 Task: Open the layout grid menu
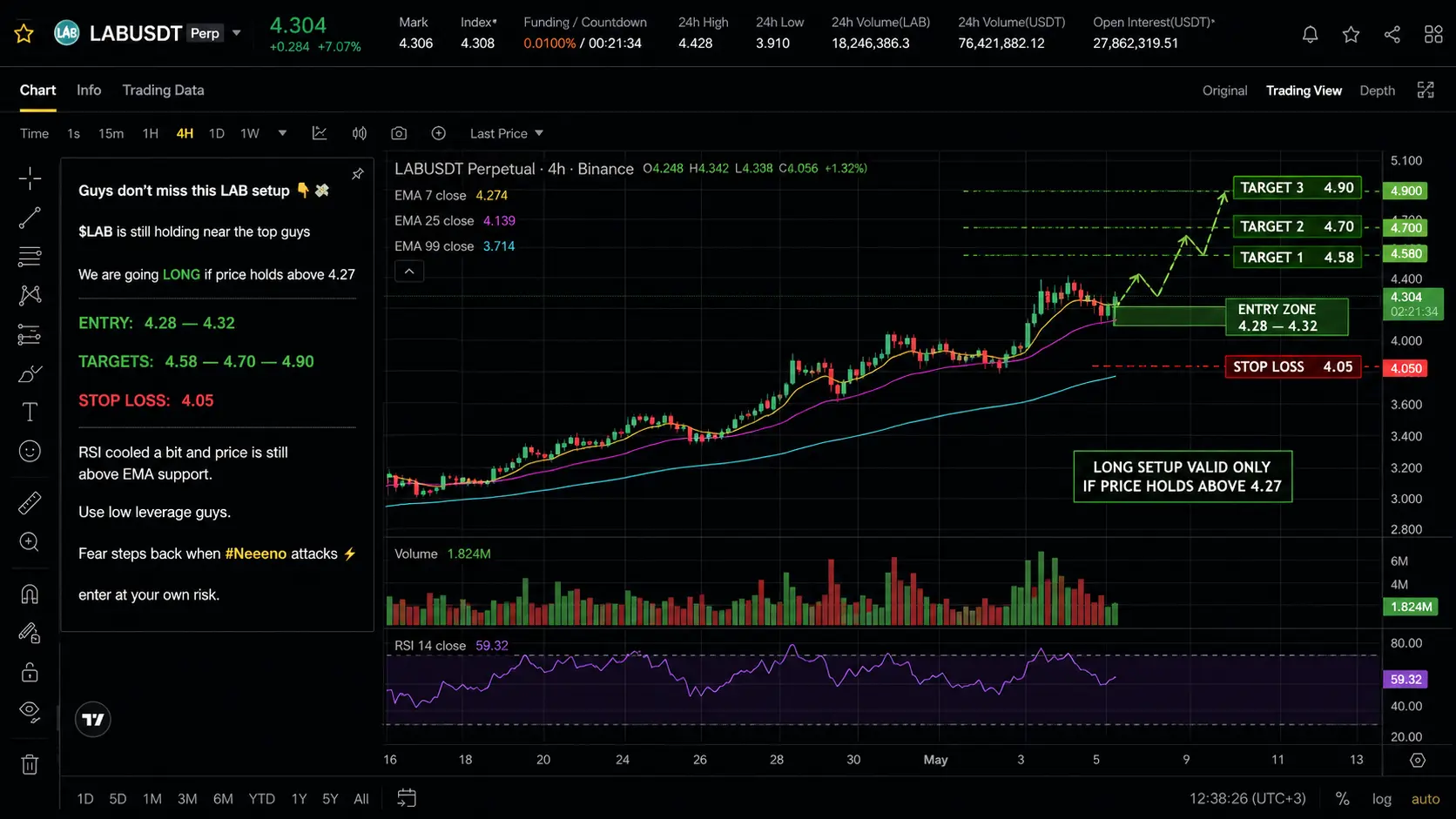pos(1433,34)
